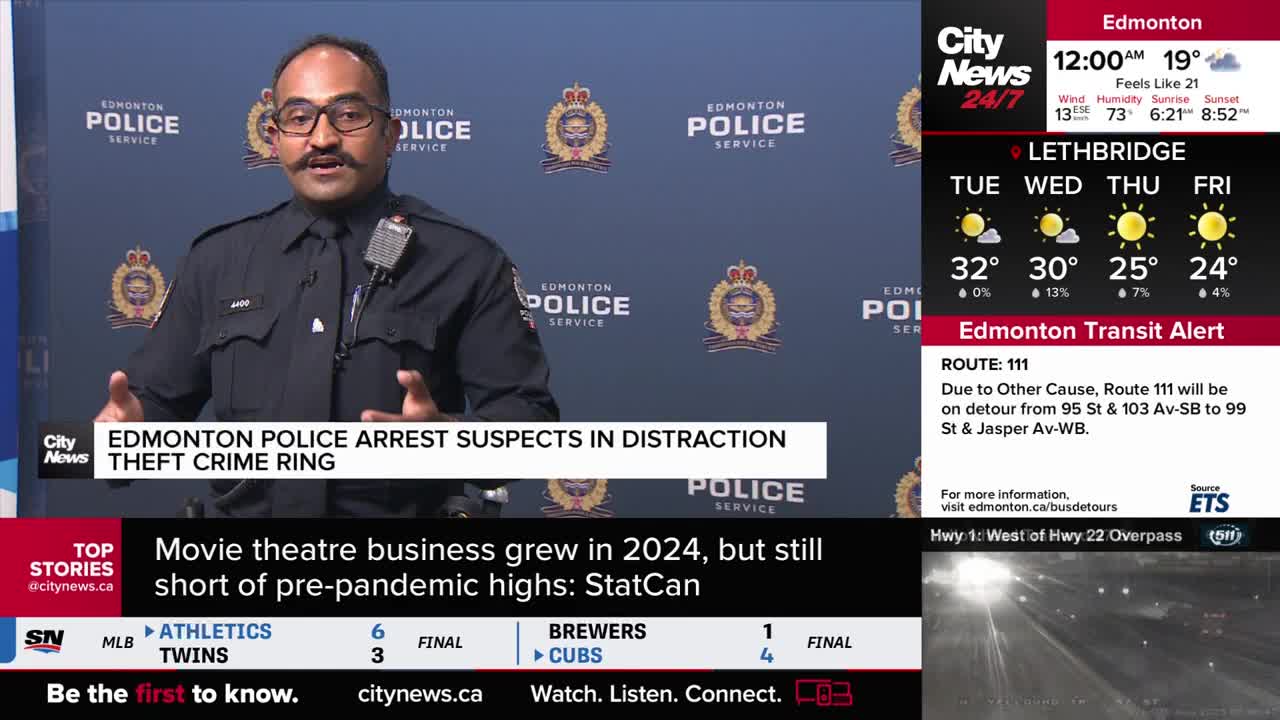Click the MLB league label
Screen dimensions: 1280x720
pos(117,642)
